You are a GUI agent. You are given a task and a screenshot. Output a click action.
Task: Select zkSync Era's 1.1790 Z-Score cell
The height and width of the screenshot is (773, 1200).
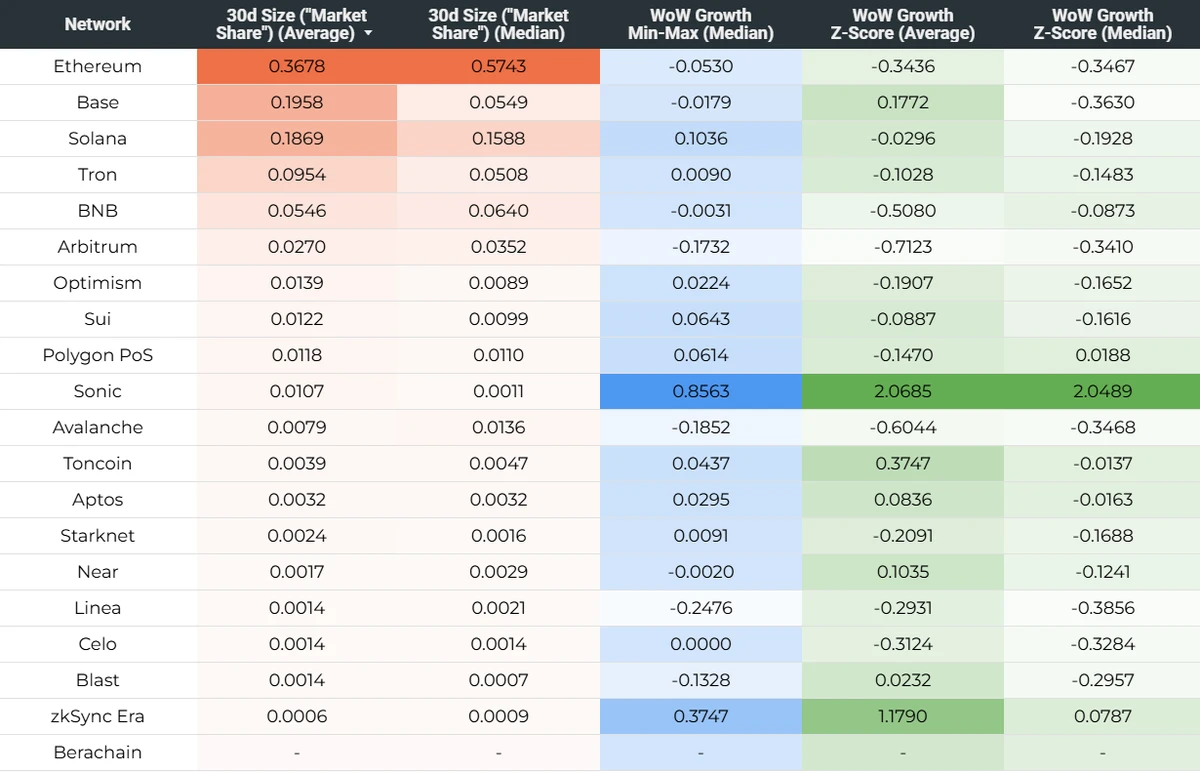tap(902, 716)
